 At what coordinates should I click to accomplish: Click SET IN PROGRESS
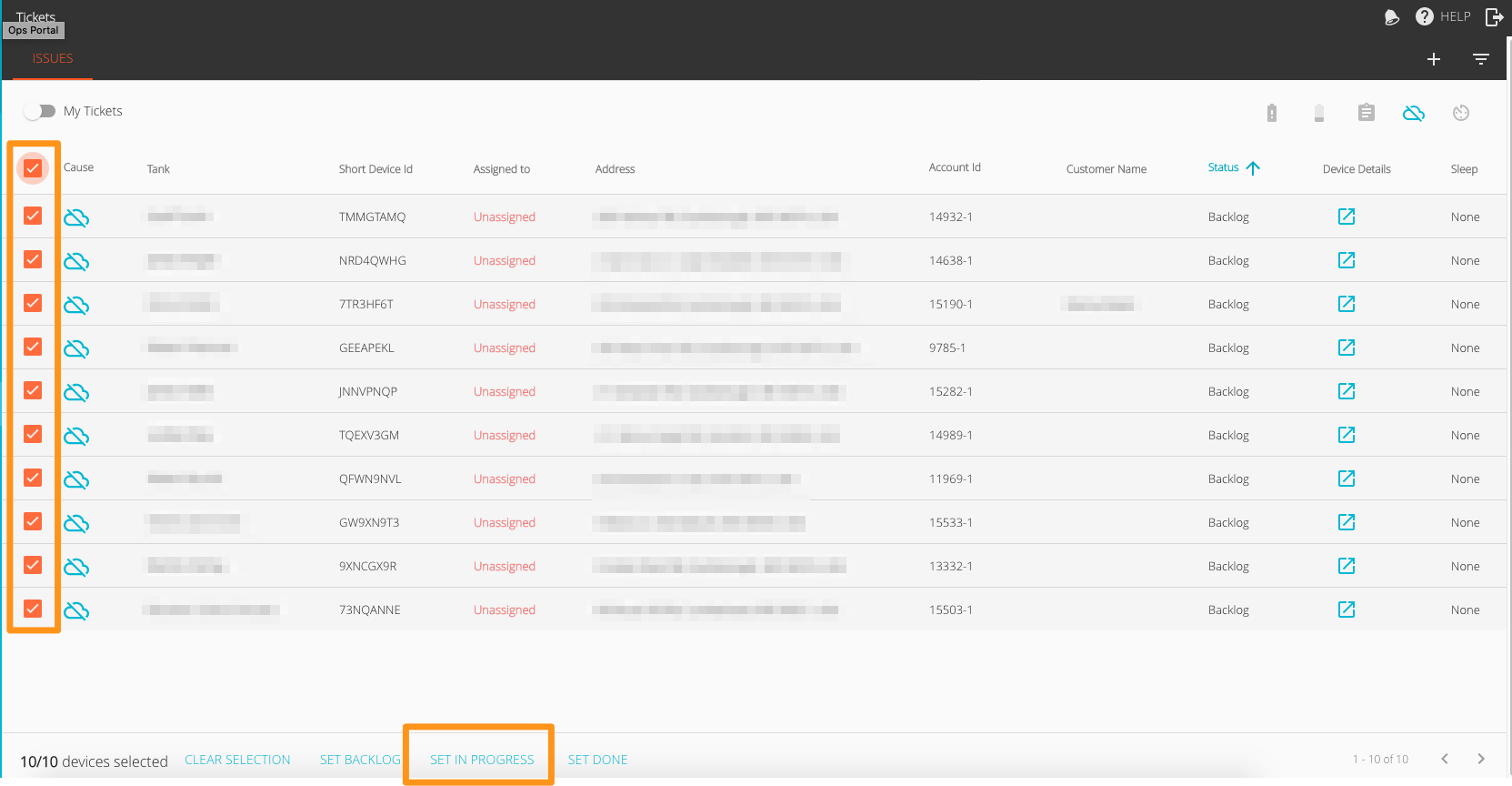(482, 760)
